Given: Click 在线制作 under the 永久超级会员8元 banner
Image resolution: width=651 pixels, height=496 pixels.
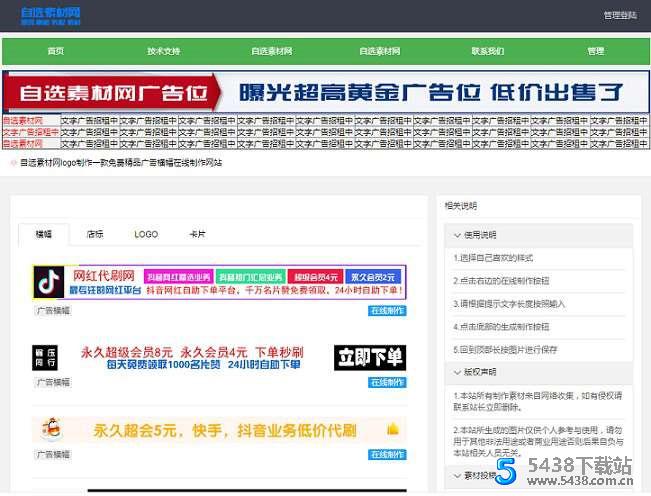Looking at the screenshot, I should 387,383.
